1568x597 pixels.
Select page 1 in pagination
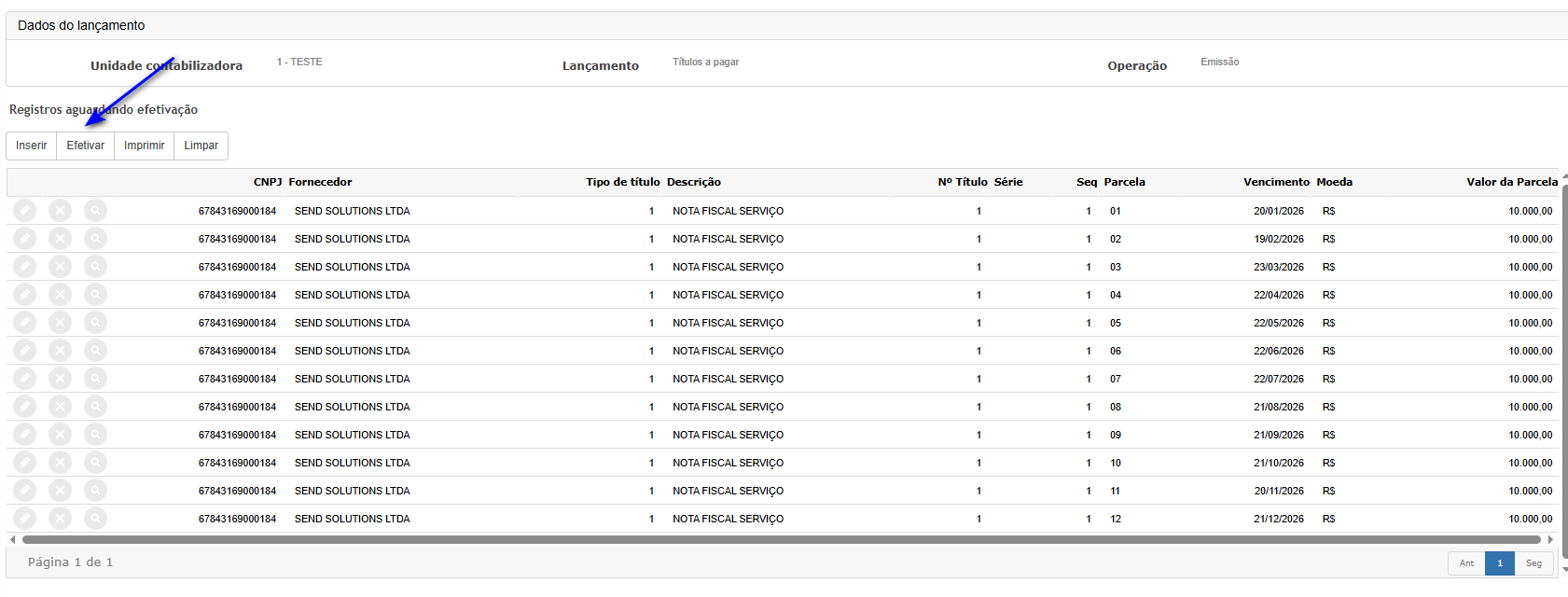(1500, 563)
